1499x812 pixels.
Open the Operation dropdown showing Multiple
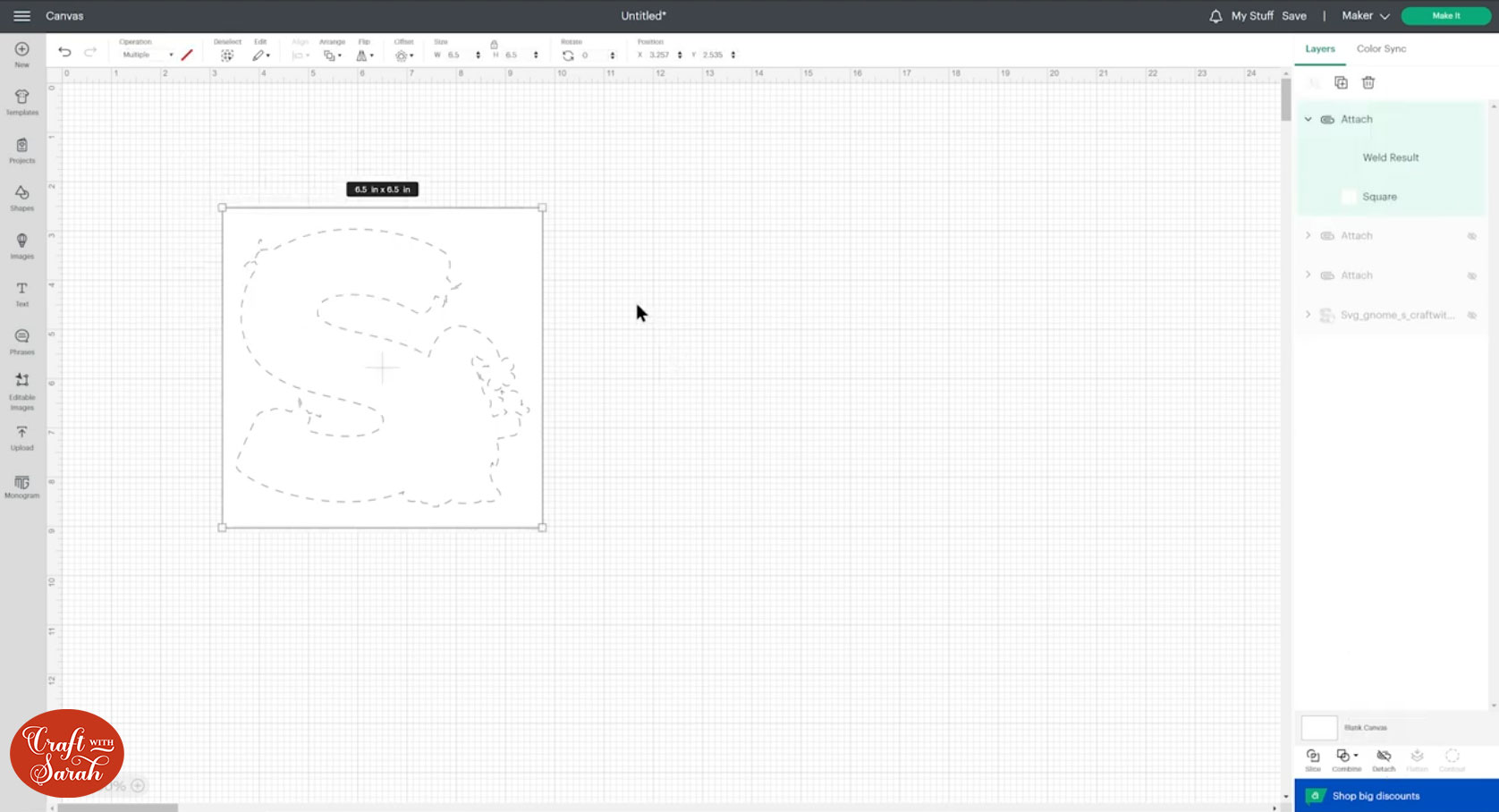pos(148,55)
